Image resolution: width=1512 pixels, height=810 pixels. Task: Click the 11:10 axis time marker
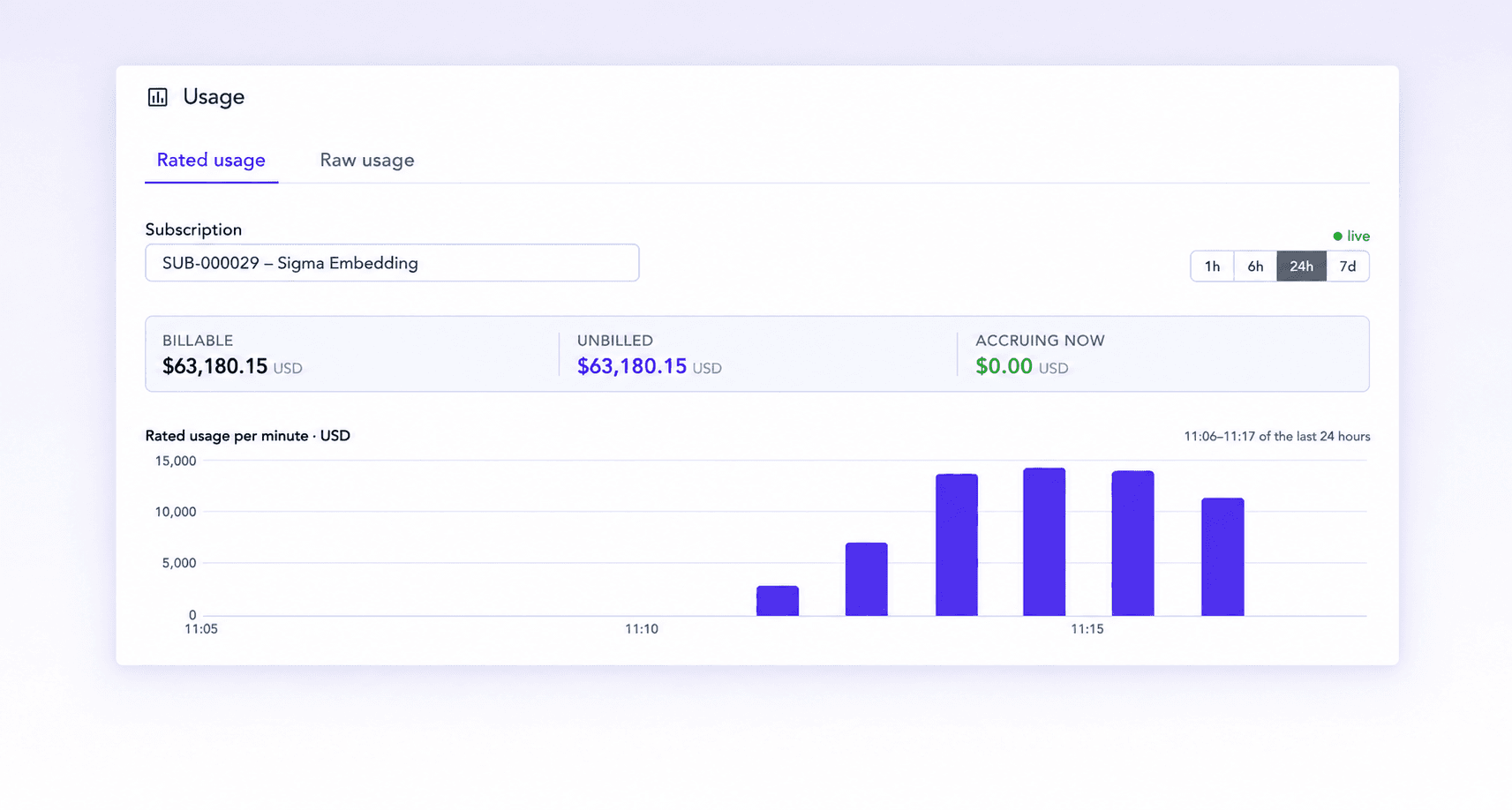[642, 629]
